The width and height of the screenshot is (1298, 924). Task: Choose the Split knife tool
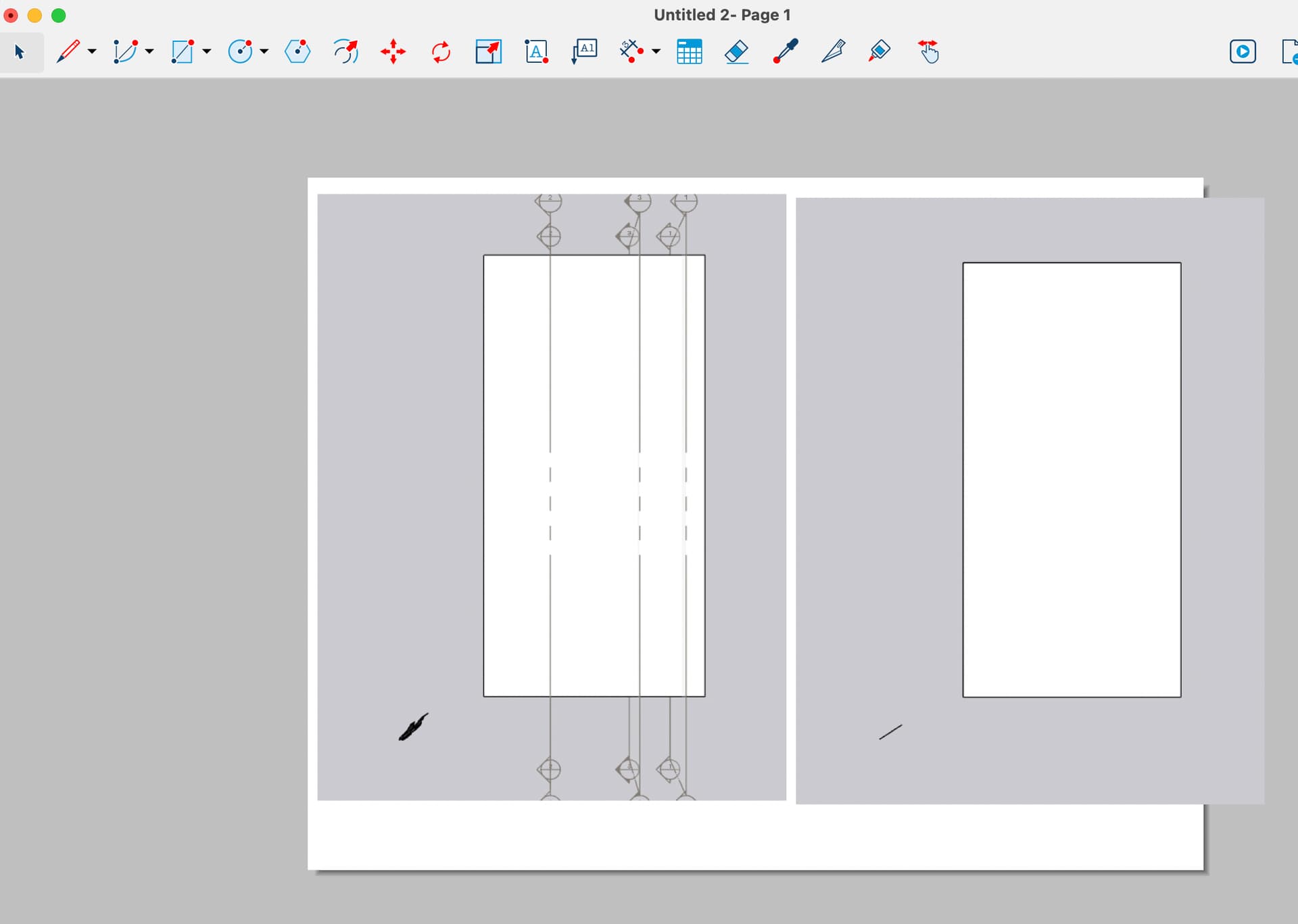point(833,52)
